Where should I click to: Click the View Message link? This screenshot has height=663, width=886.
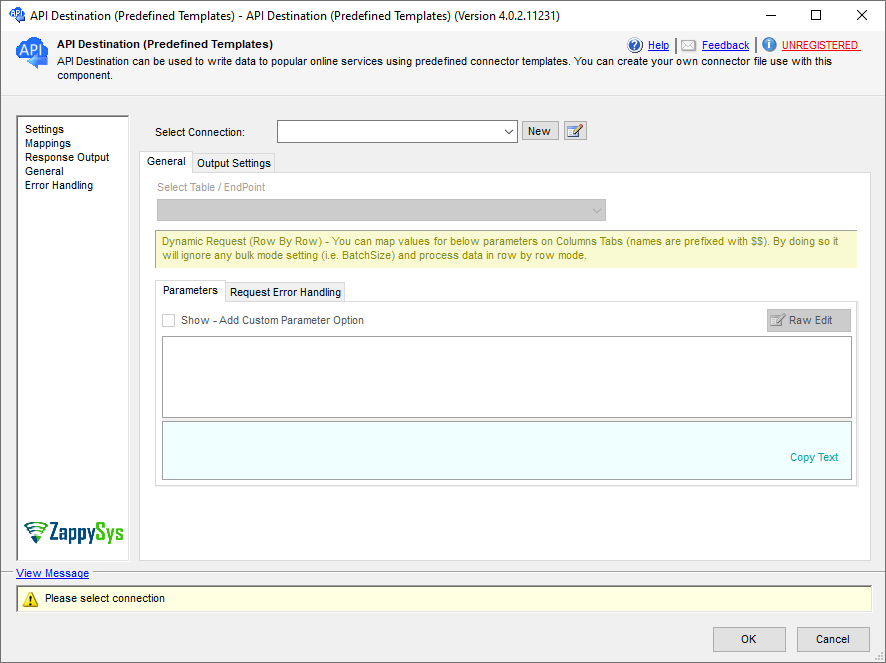53,573
